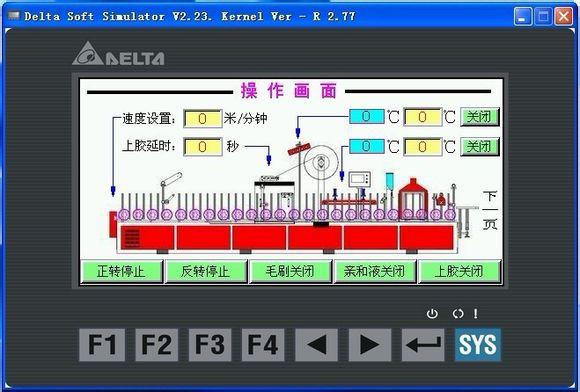Minimize the Delta Soft Simulator window
This screenshot has width=580, height=392.
coord(523,17)
